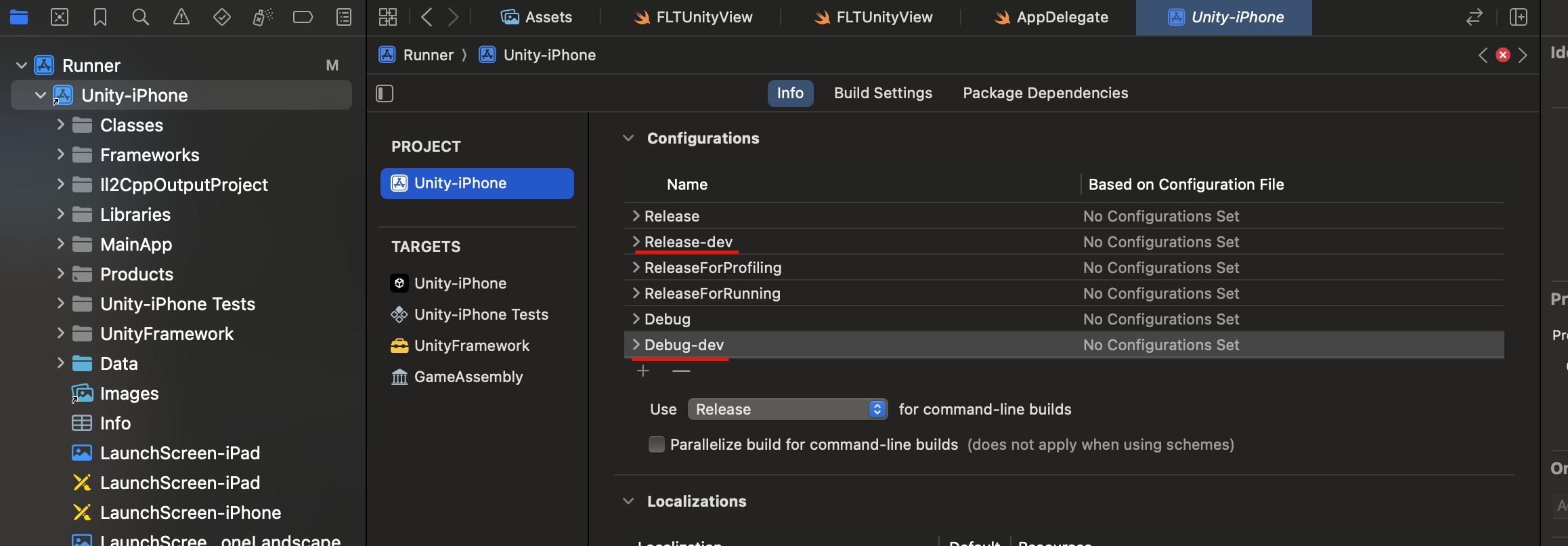The width and height of the screenshot is (1568, 546).
Task: Expand the Classes folder
Action: click(x=61, y=125)
